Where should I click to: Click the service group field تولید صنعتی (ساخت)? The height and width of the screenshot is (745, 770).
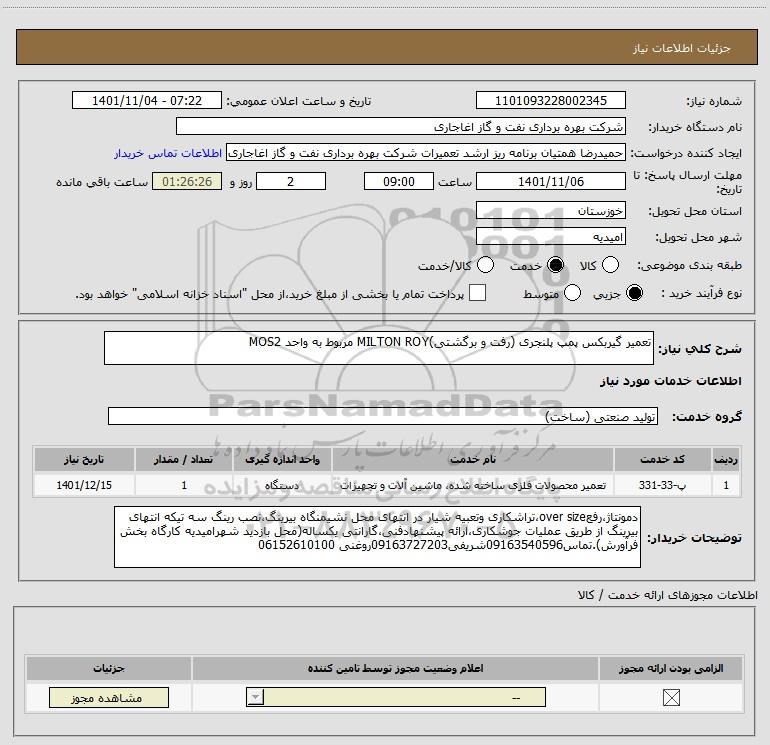point(383,416)
